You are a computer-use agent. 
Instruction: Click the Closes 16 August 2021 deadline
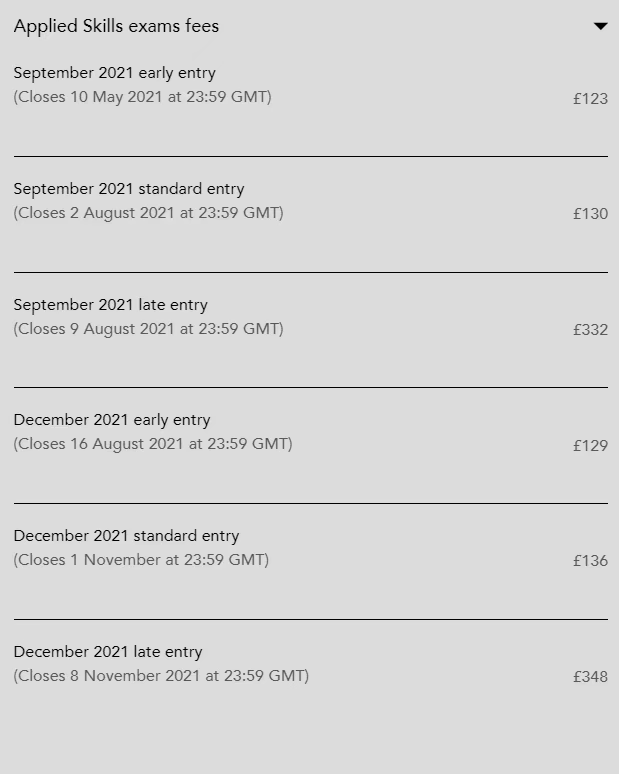[x=153, y=444]
